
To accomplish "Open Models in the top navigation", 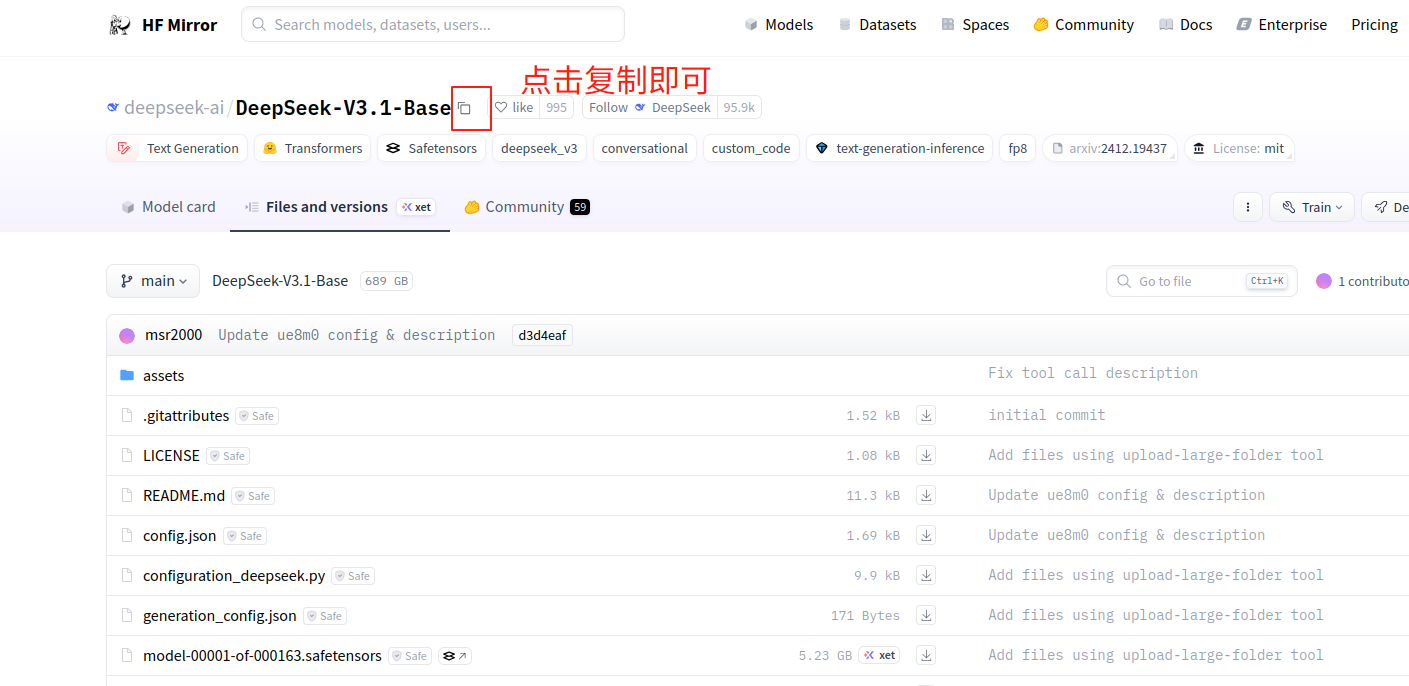I will click(x=778, y=25).
